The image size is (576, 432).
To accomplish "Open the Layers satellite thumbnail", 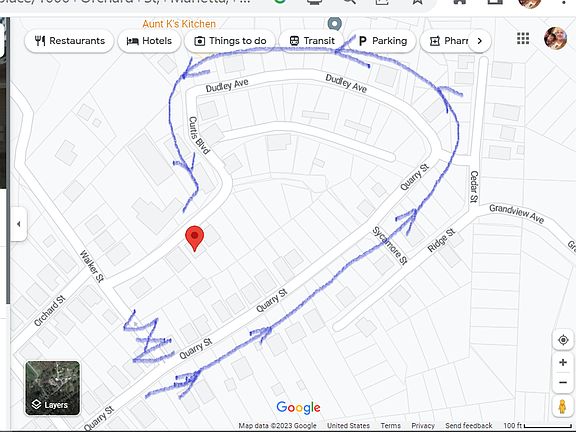I will [53, 388].
